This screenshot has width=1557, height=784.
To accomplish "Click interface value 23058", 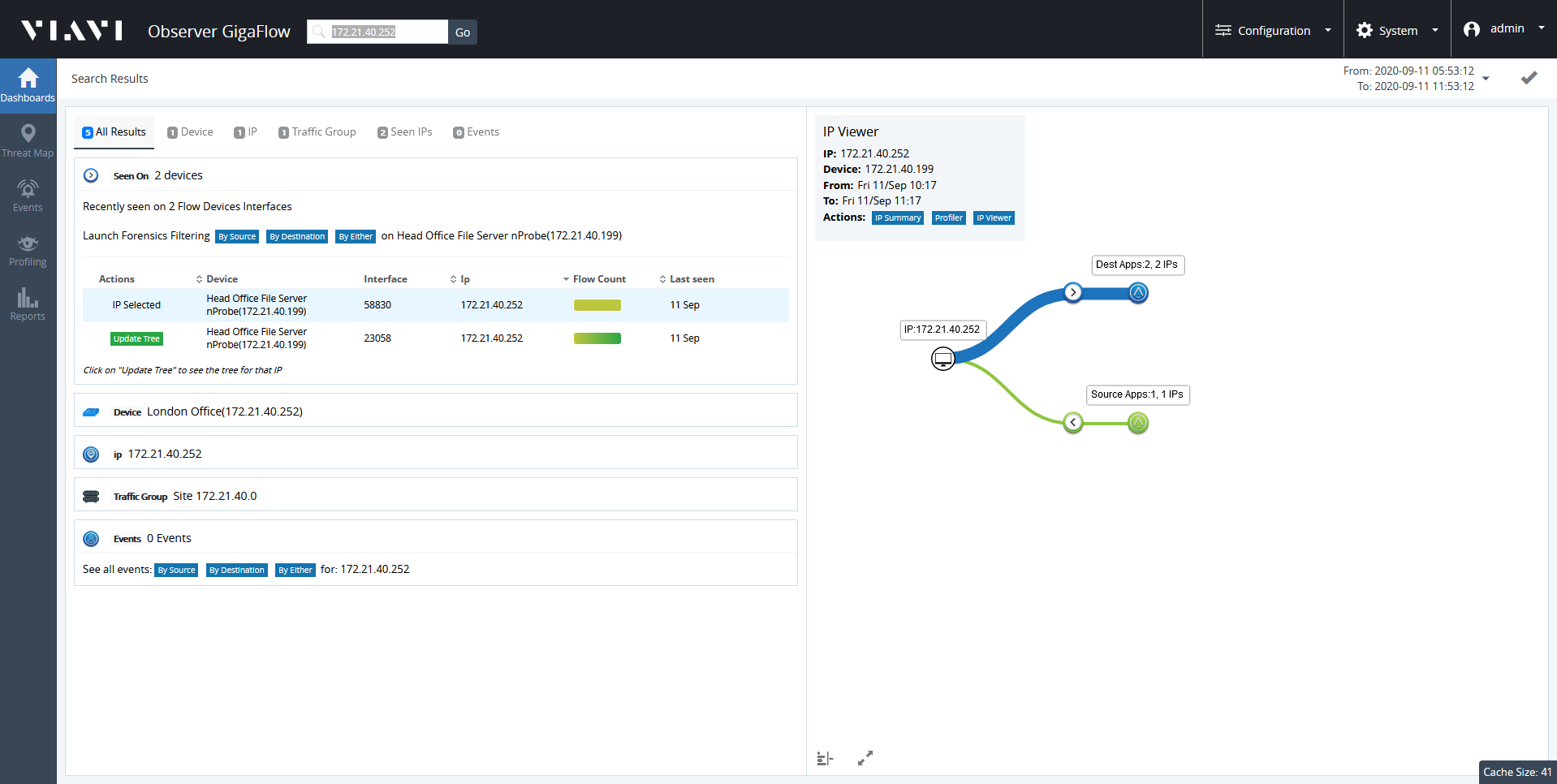I will 377,338.
